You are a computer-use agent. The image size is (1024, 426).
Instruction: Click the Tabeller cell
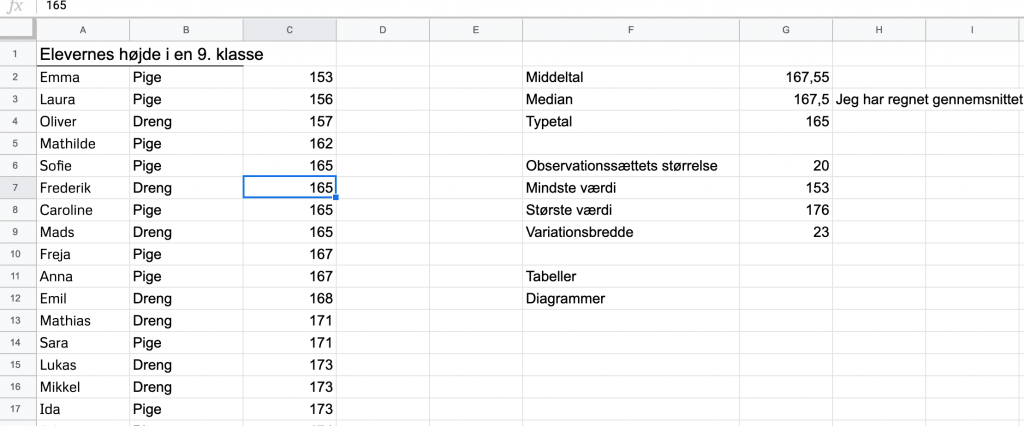[x=631, y=276]
